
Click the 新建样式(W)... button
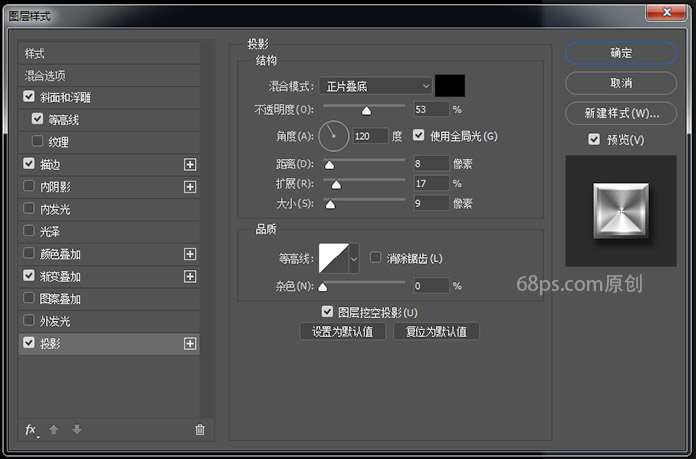(x=621, y=113)
